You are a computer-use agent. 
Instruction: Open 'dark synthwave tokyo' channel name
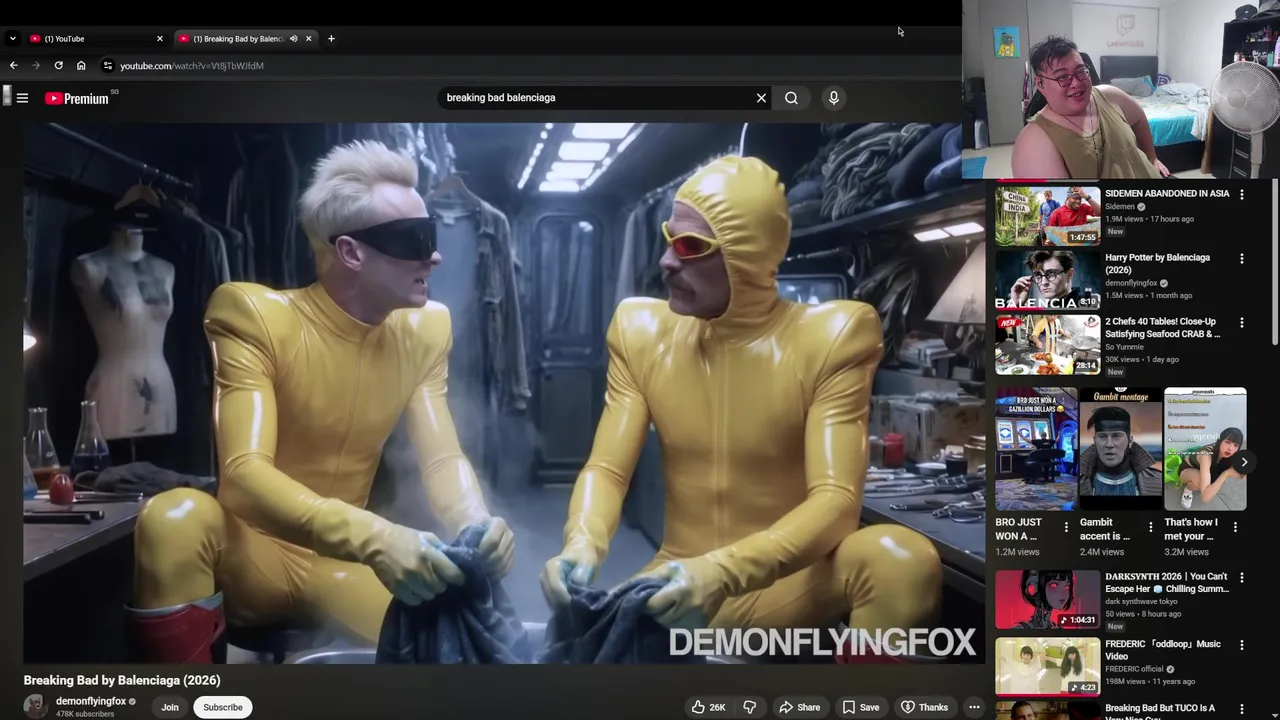(1143, 601)
